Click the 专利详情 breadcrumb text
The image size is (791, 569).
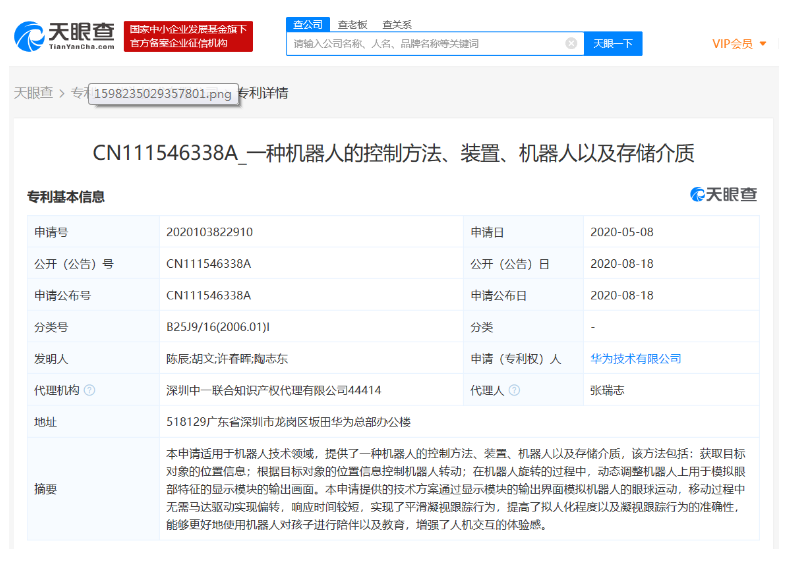click(263, 93)
